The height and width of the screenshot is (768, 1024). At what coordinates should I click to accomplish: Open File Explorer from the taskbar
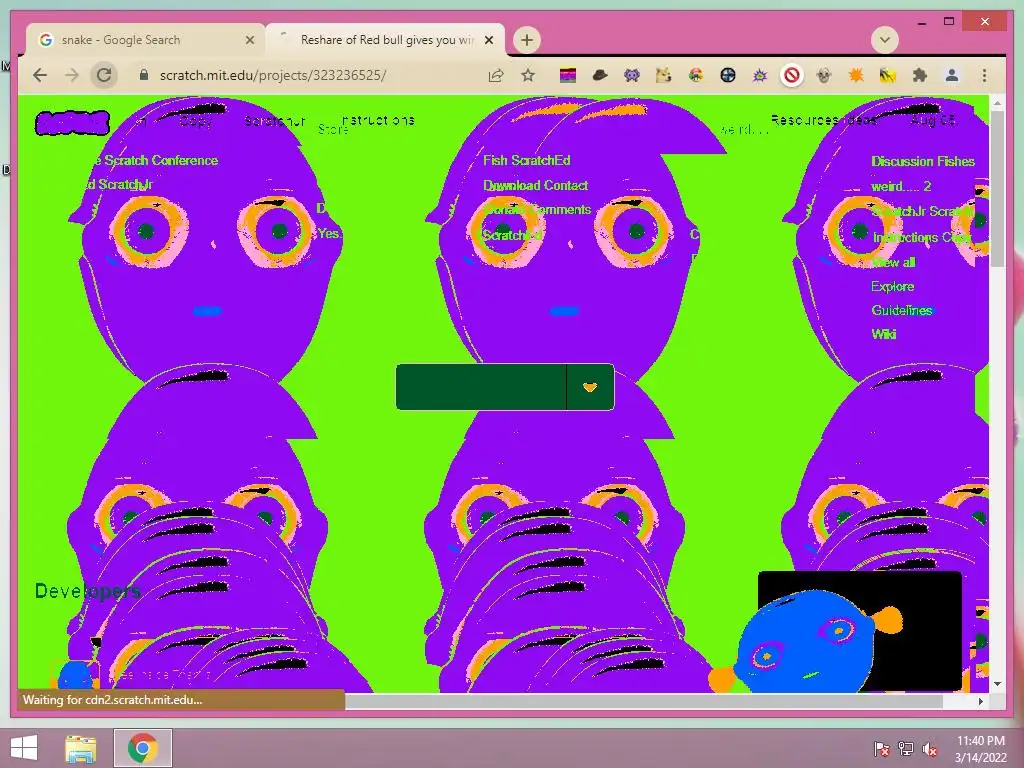(x=80, y=748)
